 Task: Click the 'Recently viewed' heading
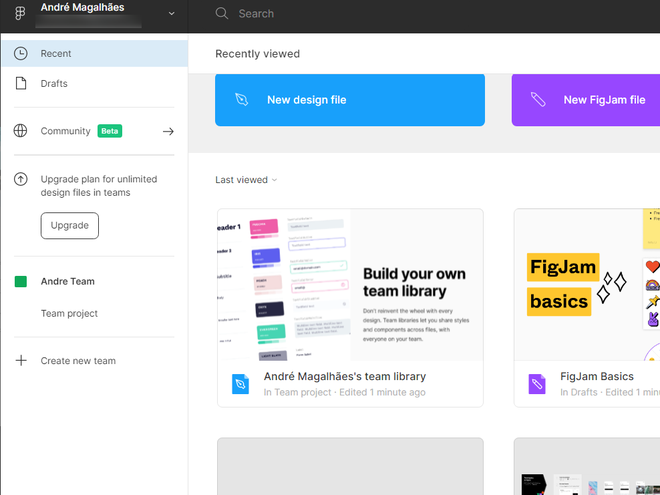pyautogui.click(x=258, y=54)
